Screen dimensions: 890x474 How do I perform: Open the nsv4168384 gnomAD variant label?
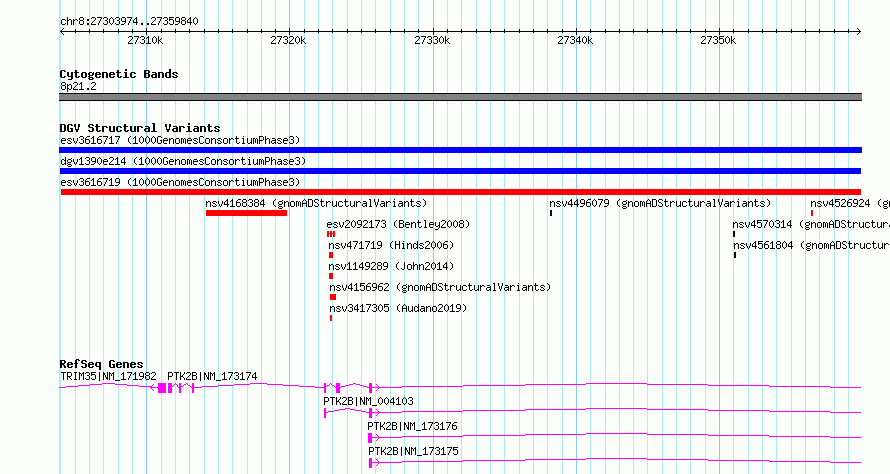[x=316, y=203]
